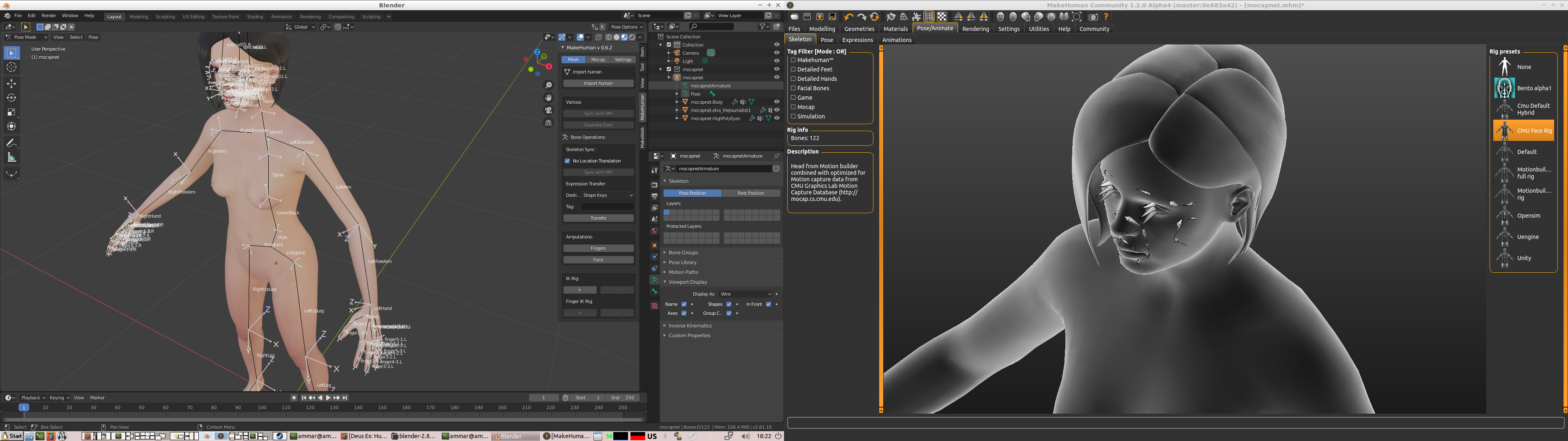The image size is (1568, 441).
Task: Click MakeHuman undo arrow icon
Action: (x=849, y=17)
